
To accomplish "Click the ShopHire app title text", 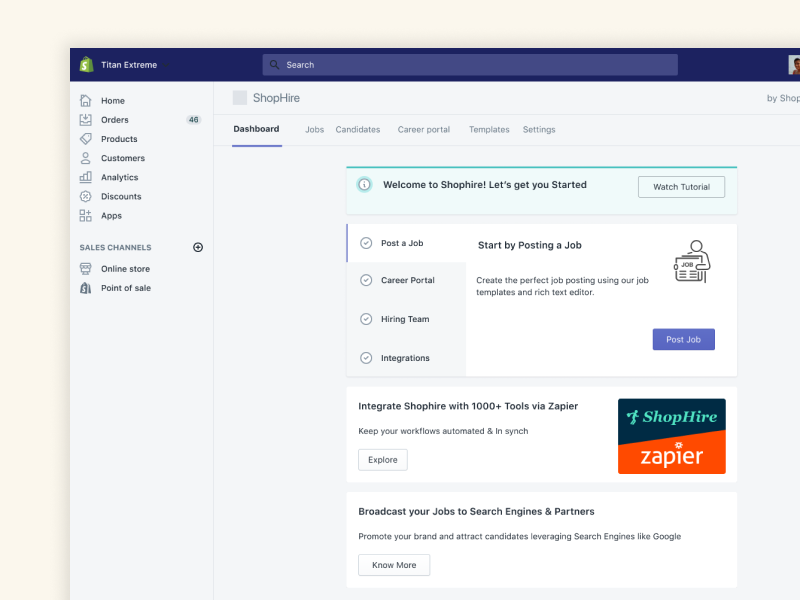I will (276, 98).
